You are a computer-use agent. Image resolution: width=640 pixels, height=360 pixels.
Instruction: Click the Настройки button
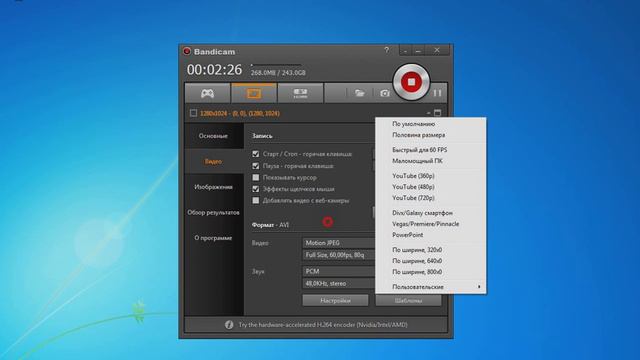coord(336,301)
